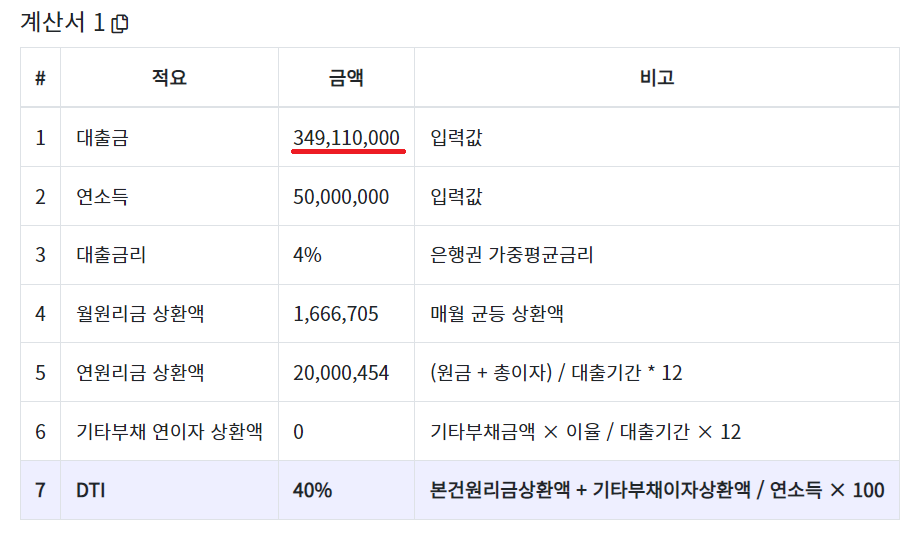Select the 대출금리 row label

click(111, 255)
